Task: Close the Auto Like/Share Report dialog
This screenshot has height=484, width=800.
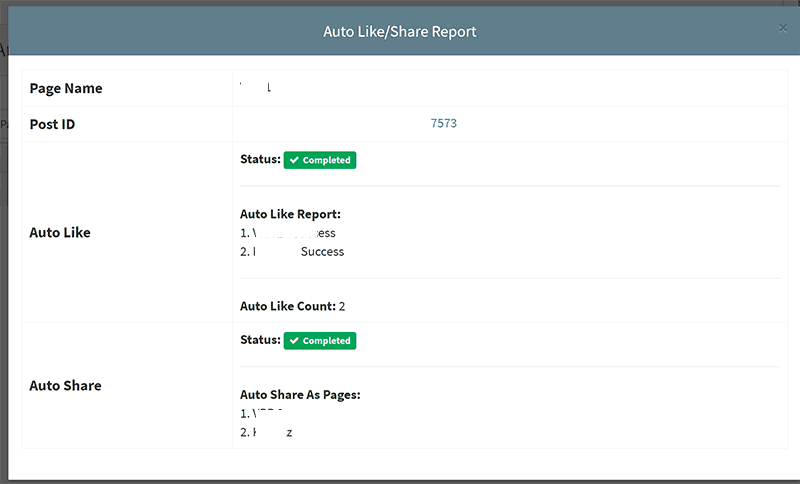Action: 783,29
